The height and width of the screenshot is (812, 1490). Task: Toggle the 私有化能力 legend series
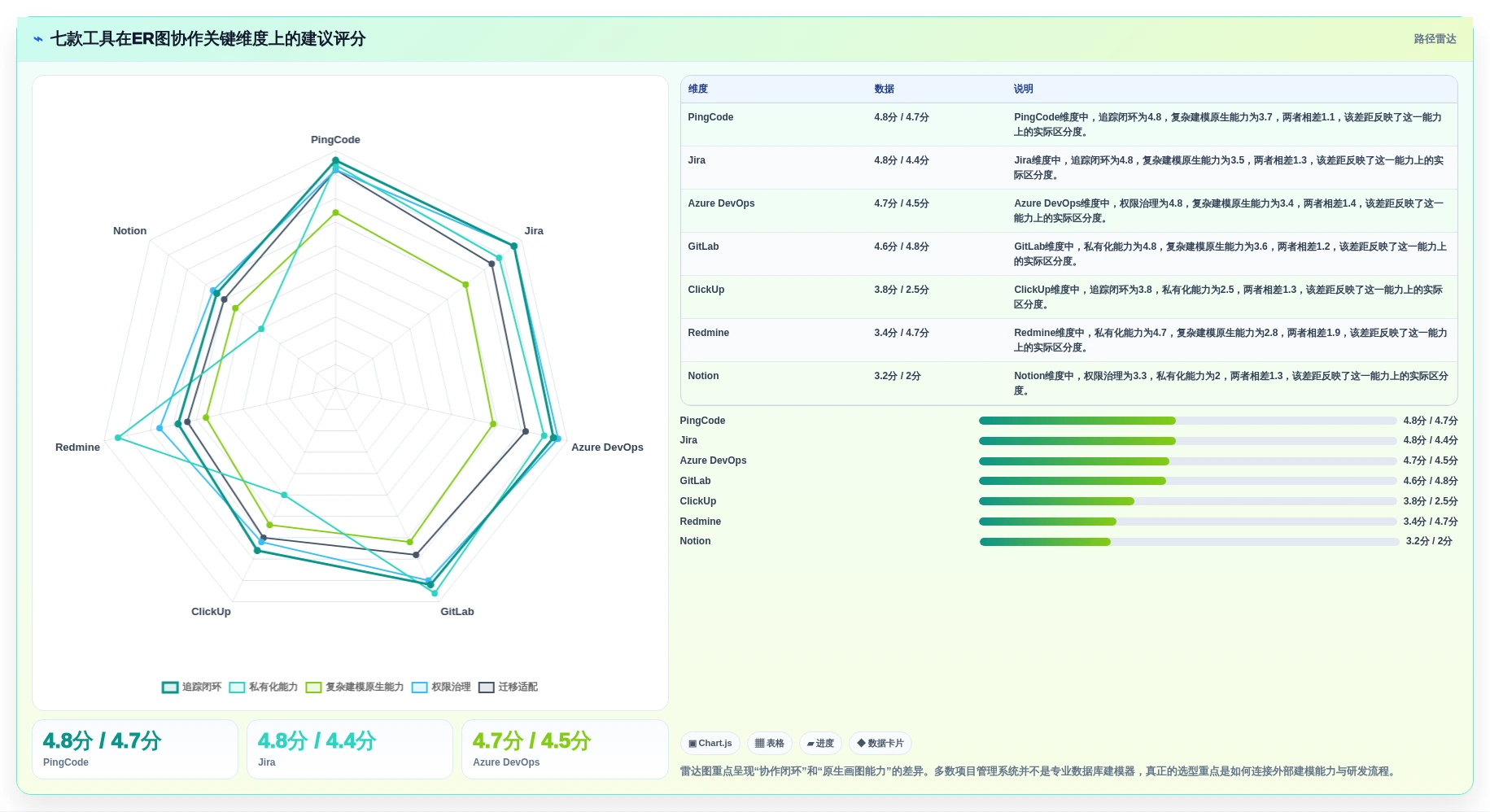(x=264, y=687)
